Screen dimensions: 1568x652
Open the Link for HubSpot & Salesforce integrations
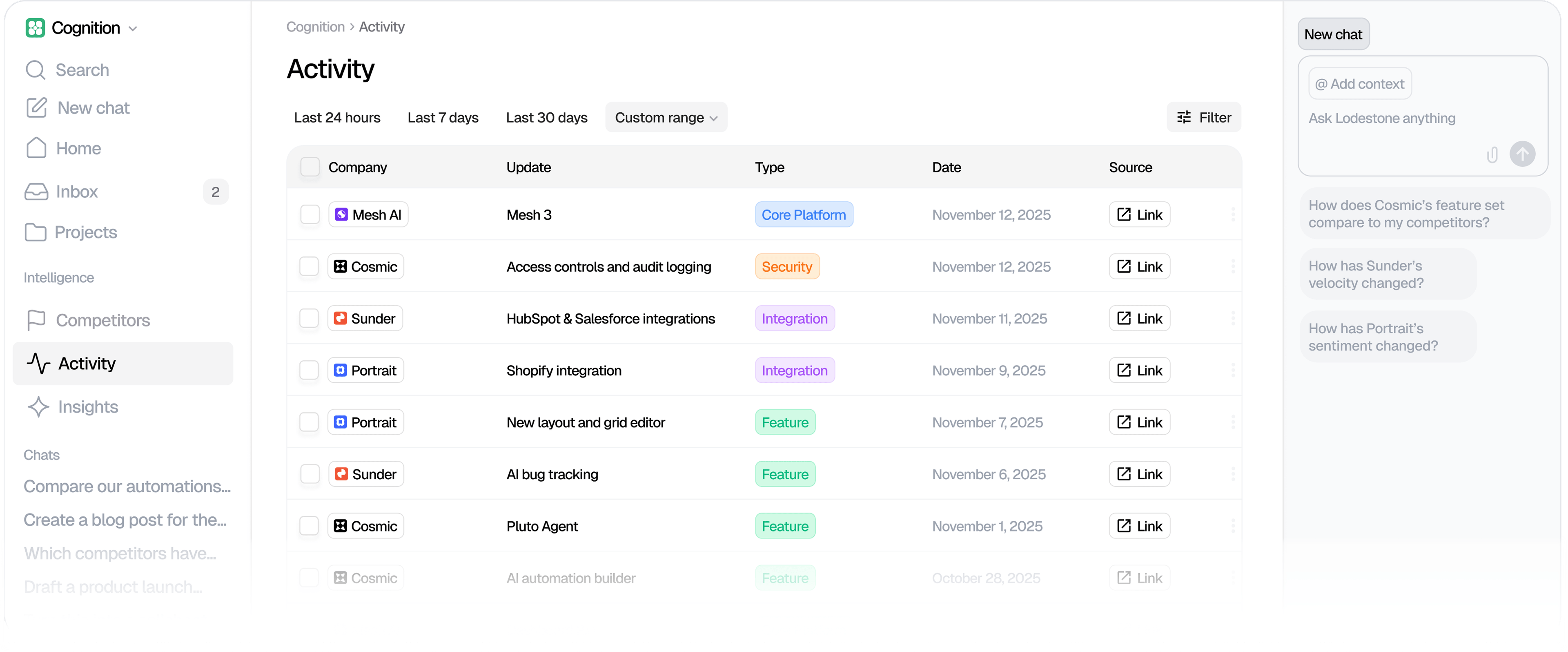[1139, 318]
